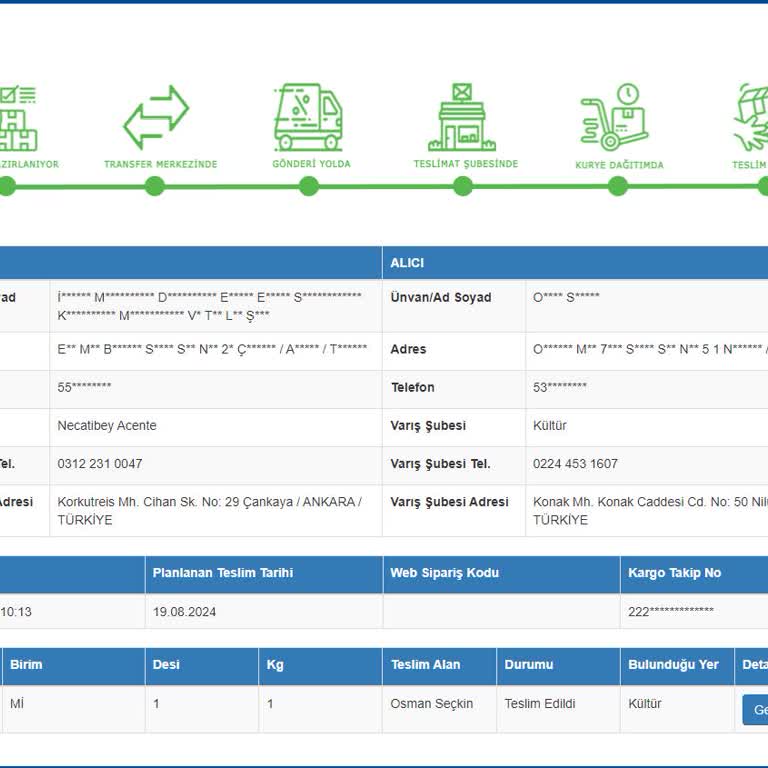
Task: Click Kültür in the Varış Şubesi row
Action: click(550, 426)
